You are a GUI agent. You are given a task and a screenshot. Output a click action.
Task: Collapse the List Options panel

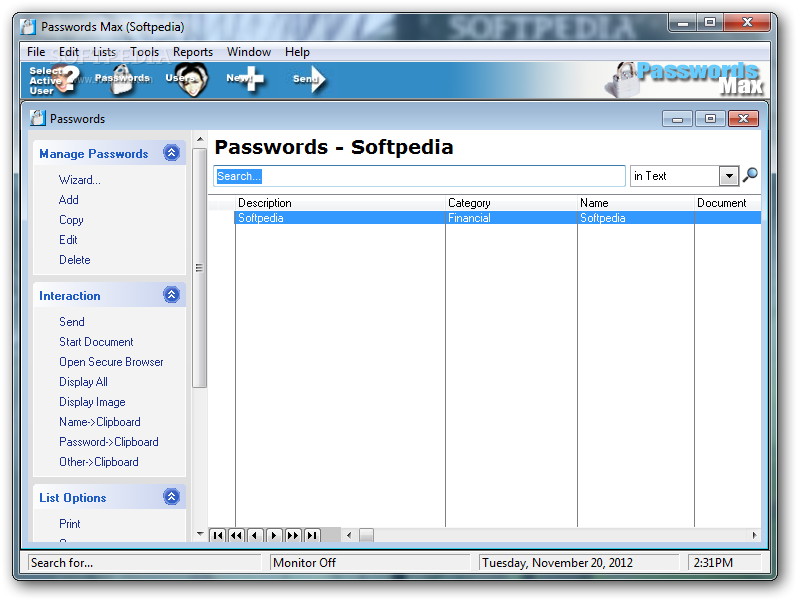click(x=172, y=497)
